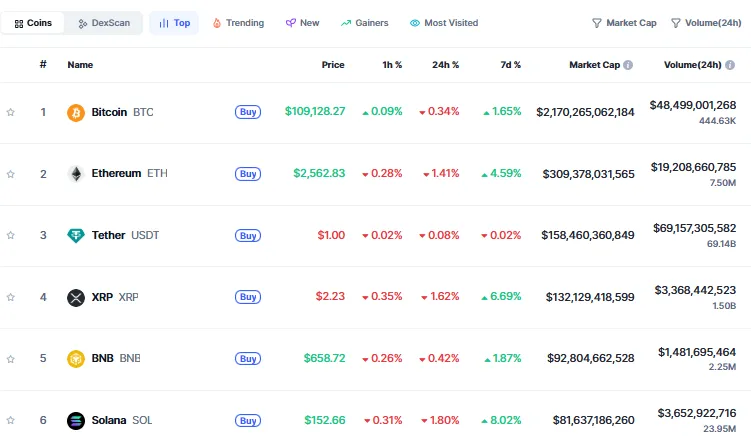Toggle the watchlist star for Bitcoin
The image size is (751, 444).
point(11,112)
